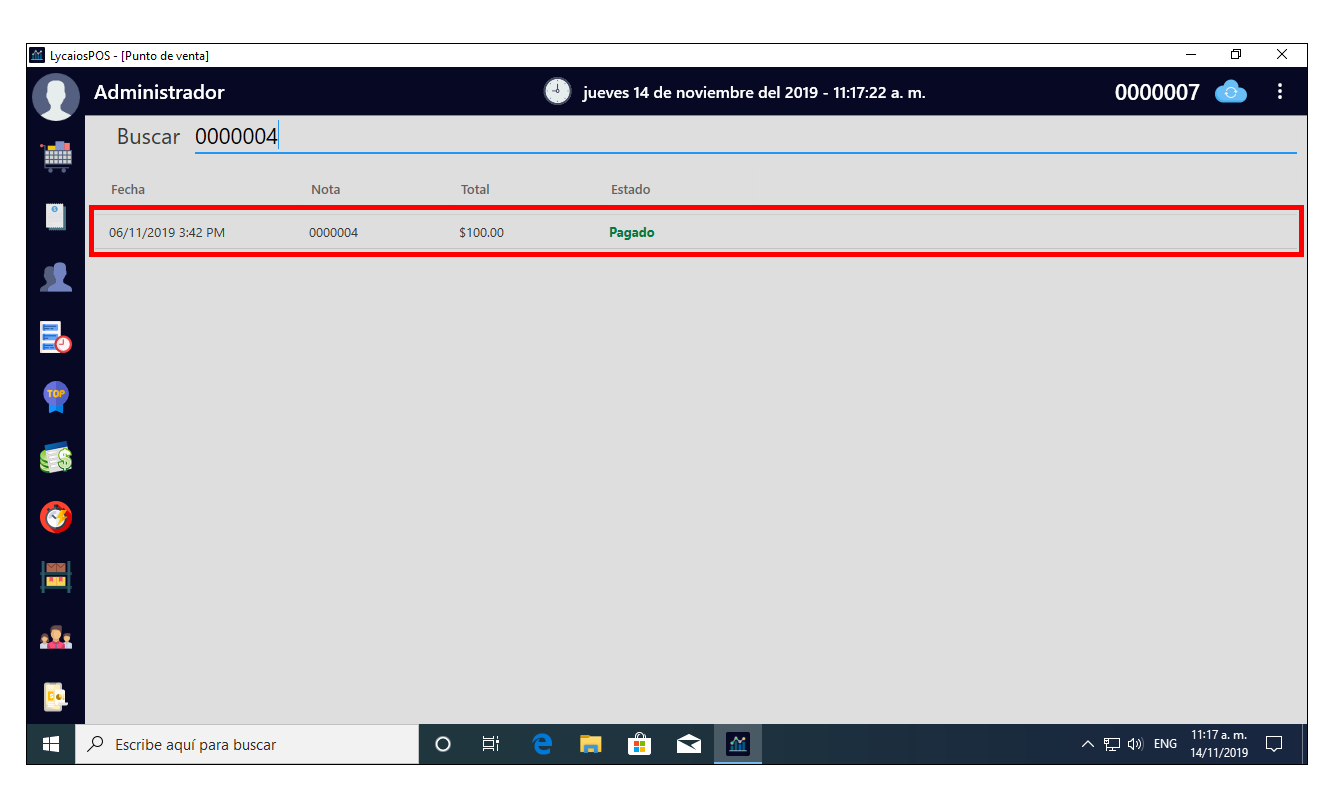Click the Total column header
The height and width of the screenshot is (808, 1334).
point(475,189)
